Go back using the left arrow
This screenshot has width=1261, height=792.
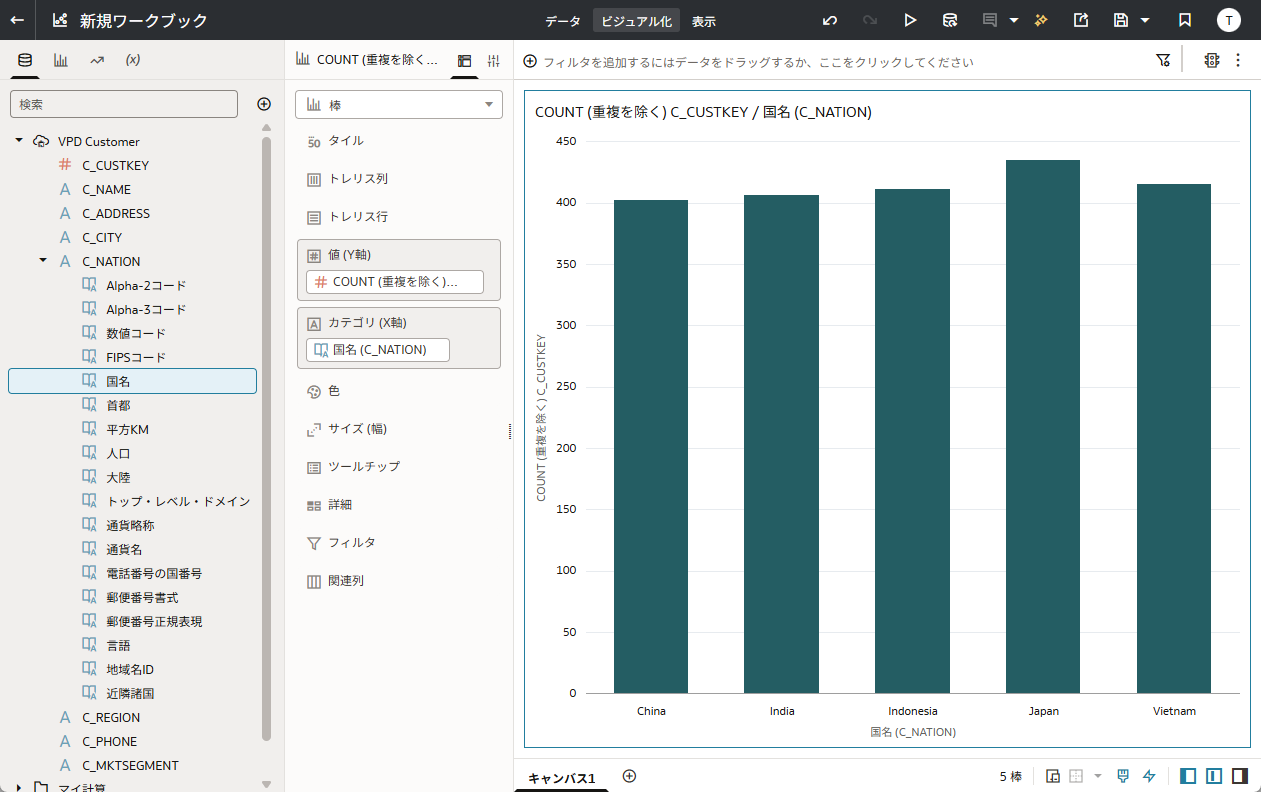(x=17, y=20)
